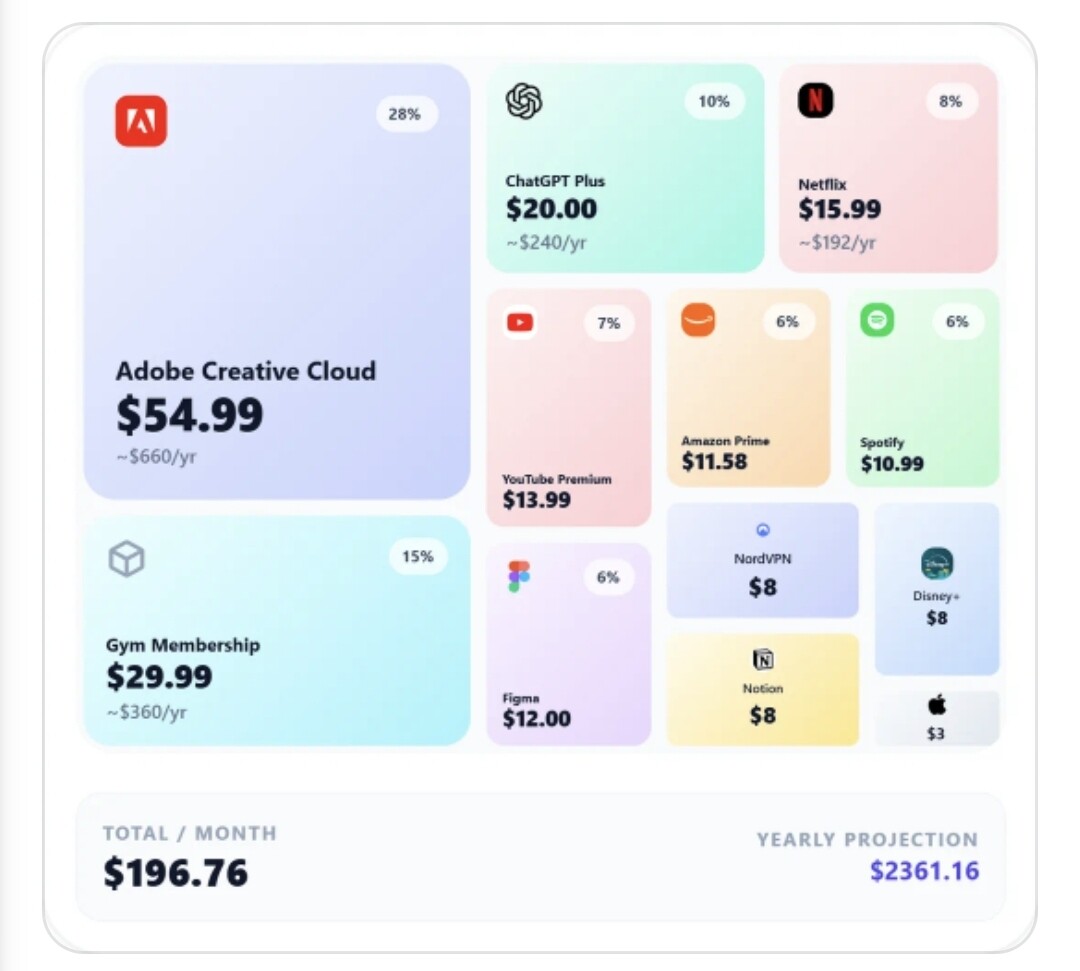Click the $54.99 Adobe price text
Screen dimensions: 1080x971
(190, 415)
